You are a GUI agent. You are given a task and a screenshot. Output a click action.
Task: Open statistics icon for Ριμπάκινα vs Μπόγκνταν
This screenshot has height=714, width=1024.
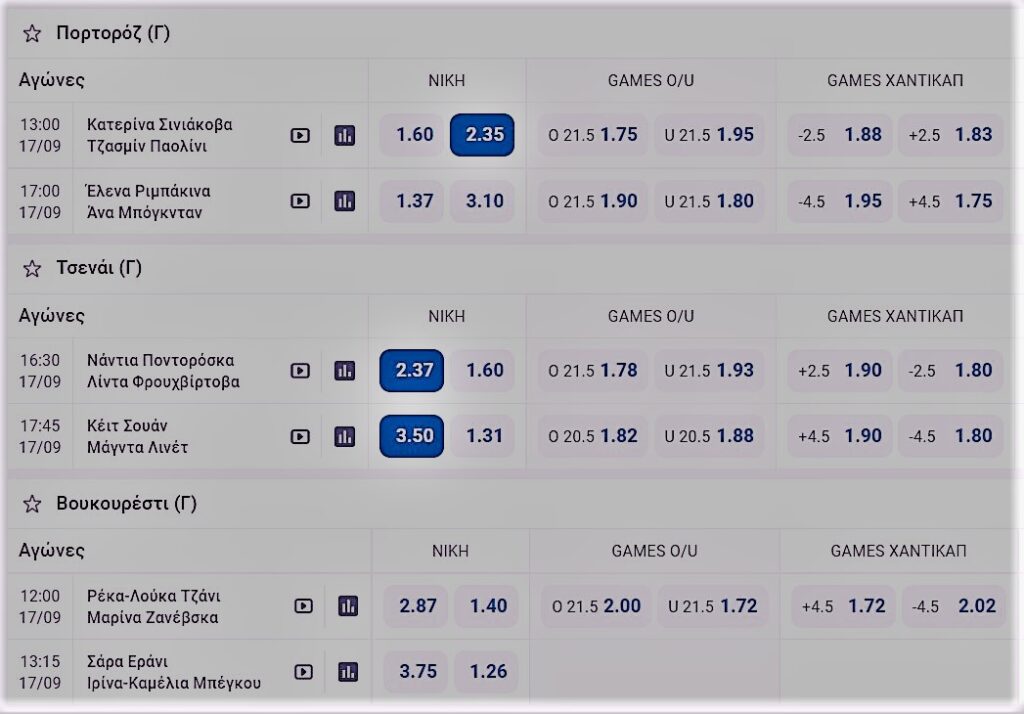coord(344,201)
